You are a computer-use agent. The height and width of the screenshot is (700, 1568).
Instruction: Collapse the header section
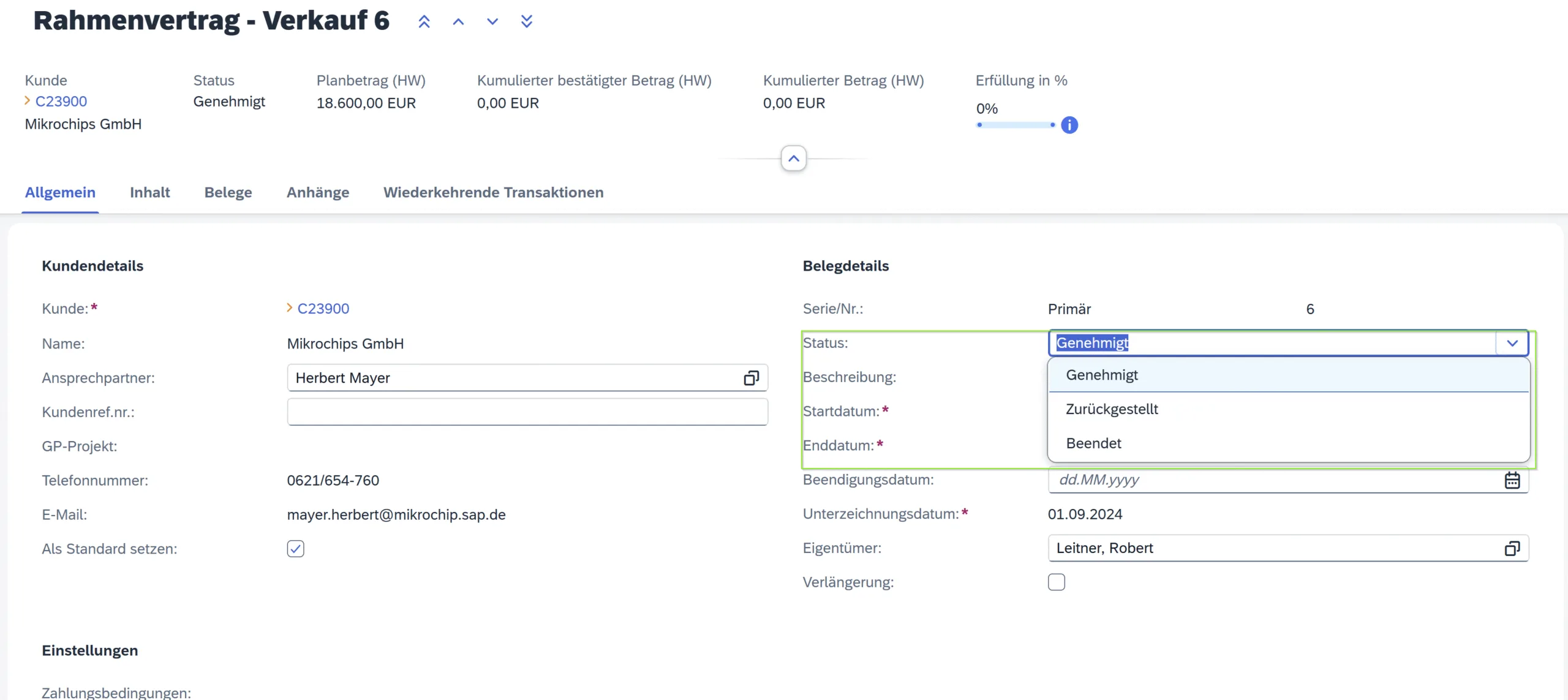point(794,159)
